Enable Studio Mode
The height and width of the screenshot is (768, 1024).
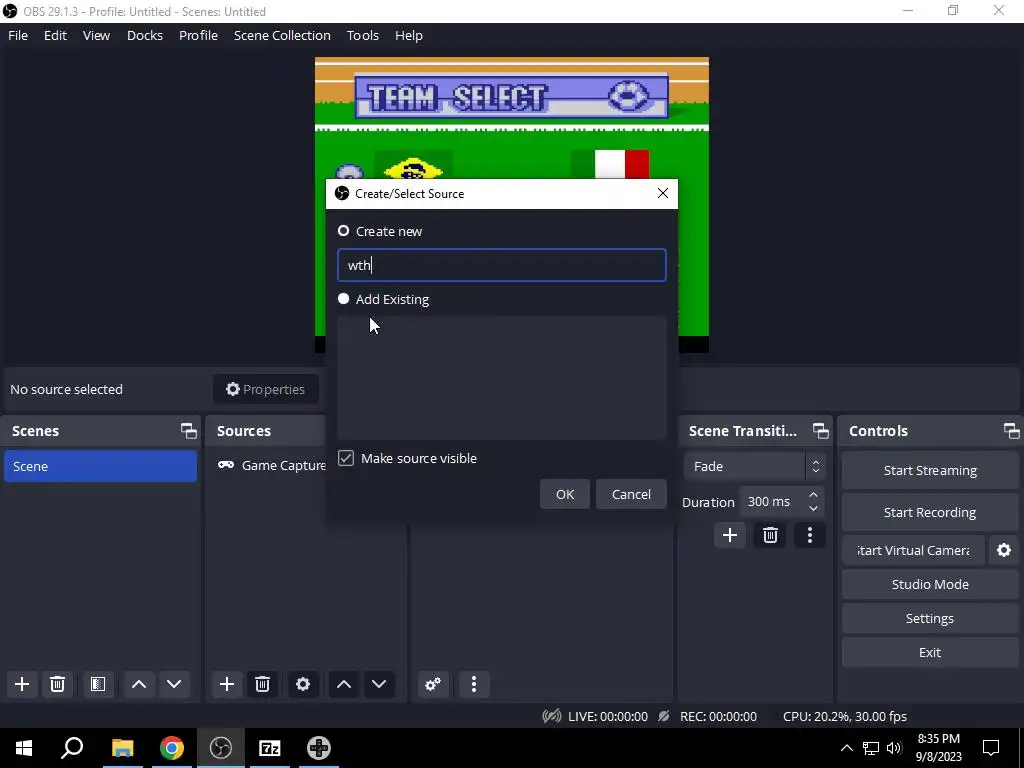930,584
